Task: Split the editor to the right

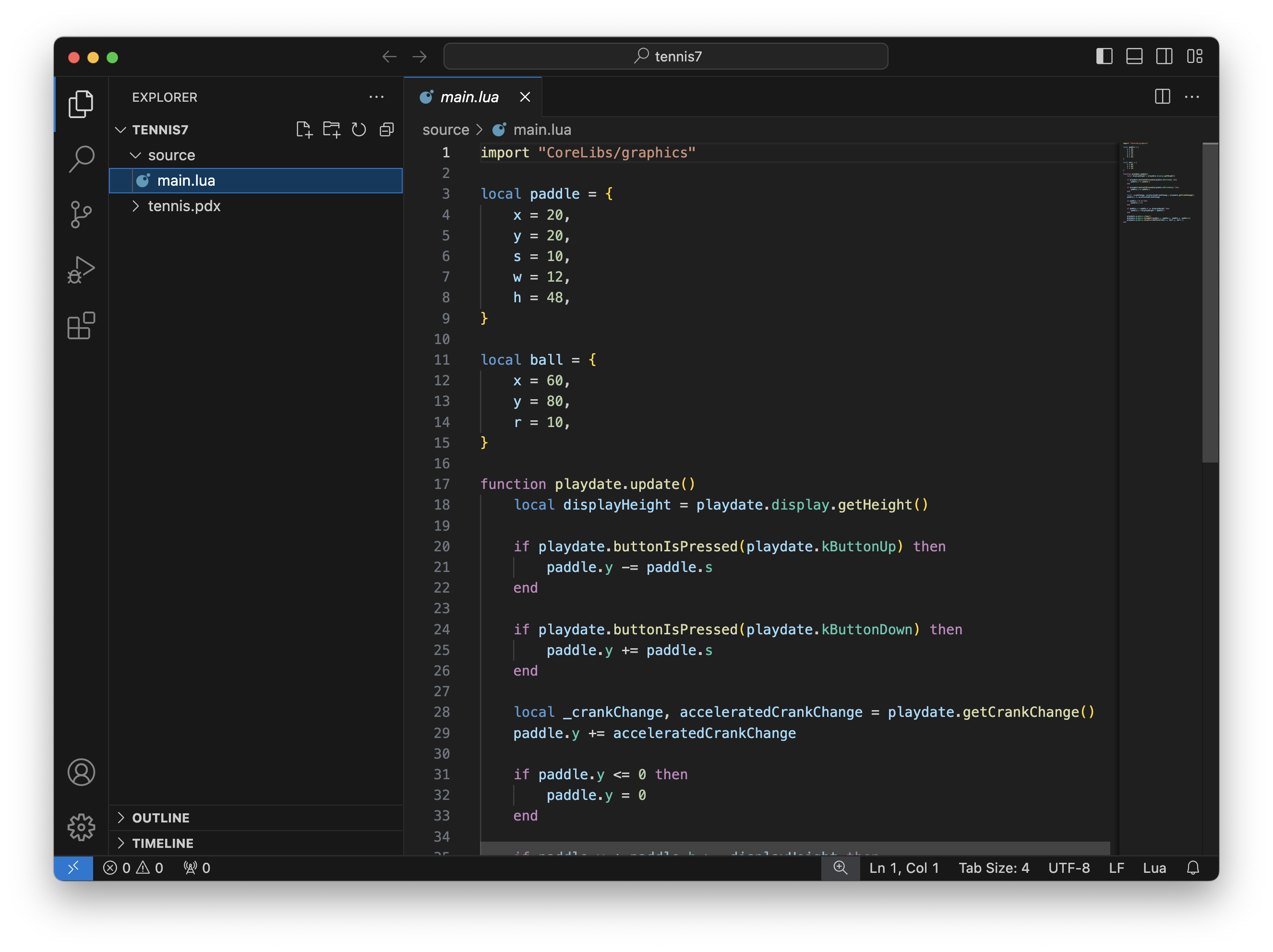Action: 1163,96
